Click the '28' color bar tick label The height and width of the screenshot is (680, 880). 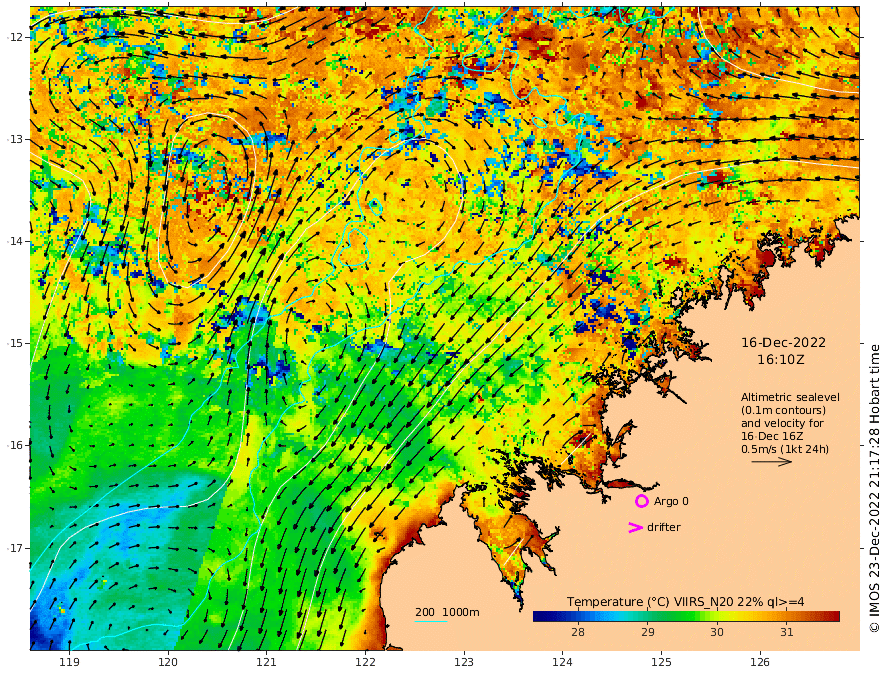578,632
